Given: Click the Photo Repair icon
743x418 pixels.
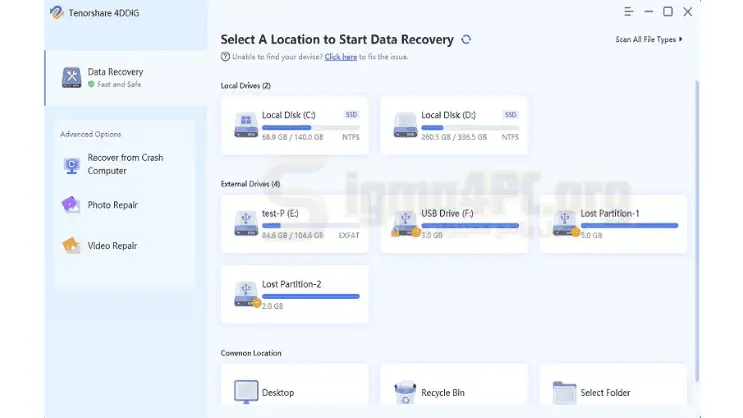Looking at the screenshot, I should 71,205.
